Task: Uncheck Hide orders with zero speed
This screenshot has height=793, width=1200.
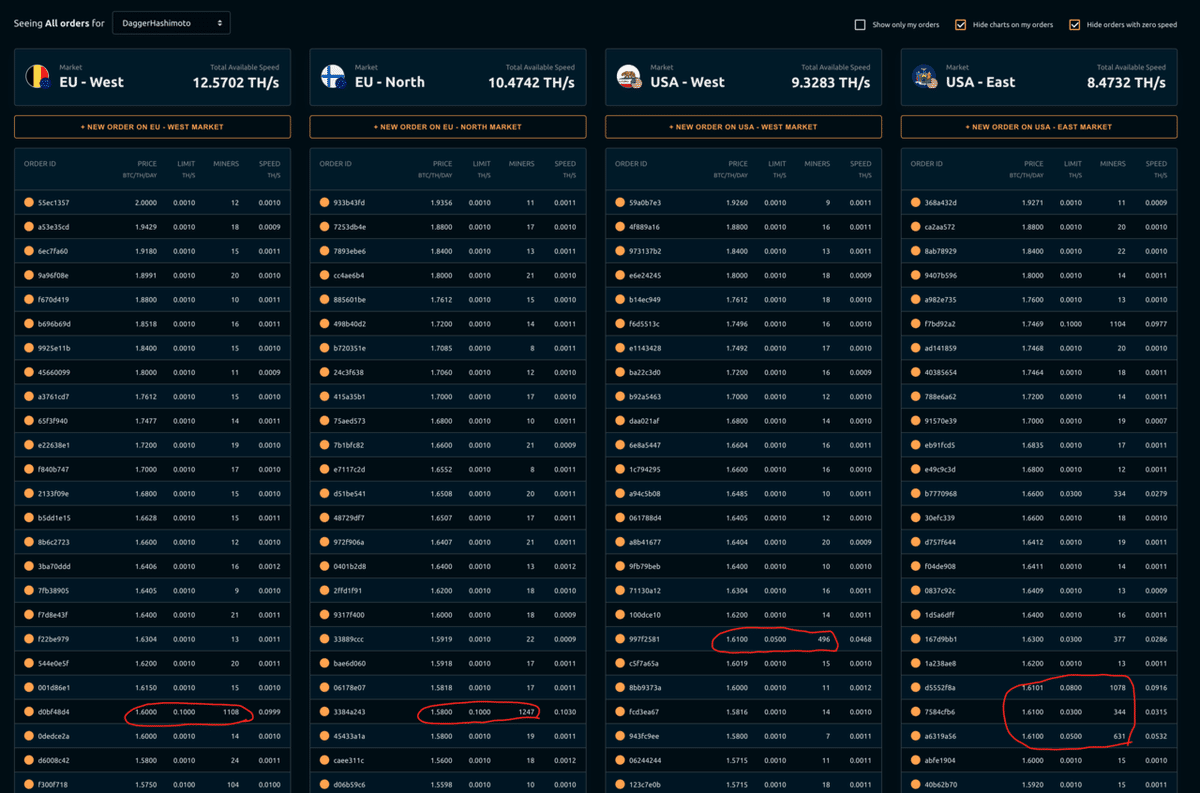Action: [x=1075, y=24]
